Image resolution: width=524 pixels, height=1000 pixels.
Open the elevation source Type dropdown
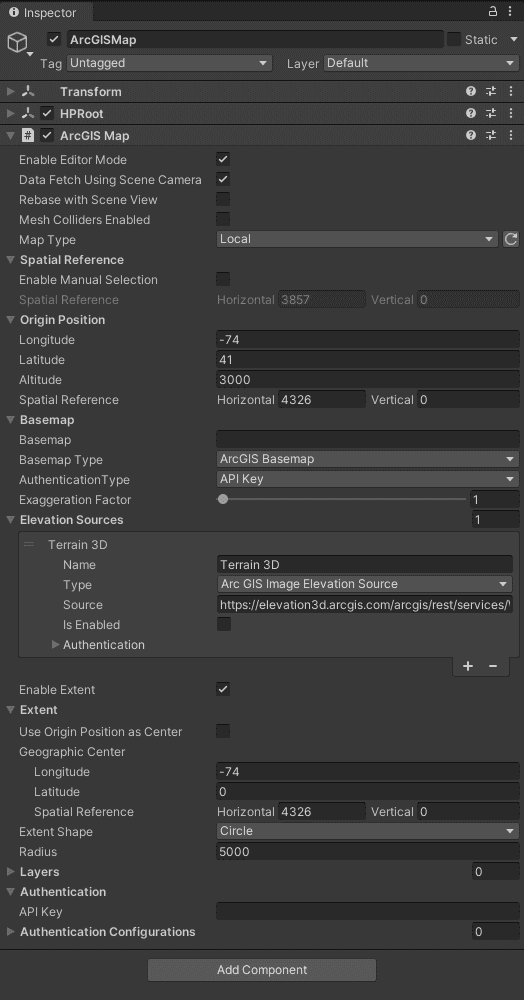pos(365,584)
